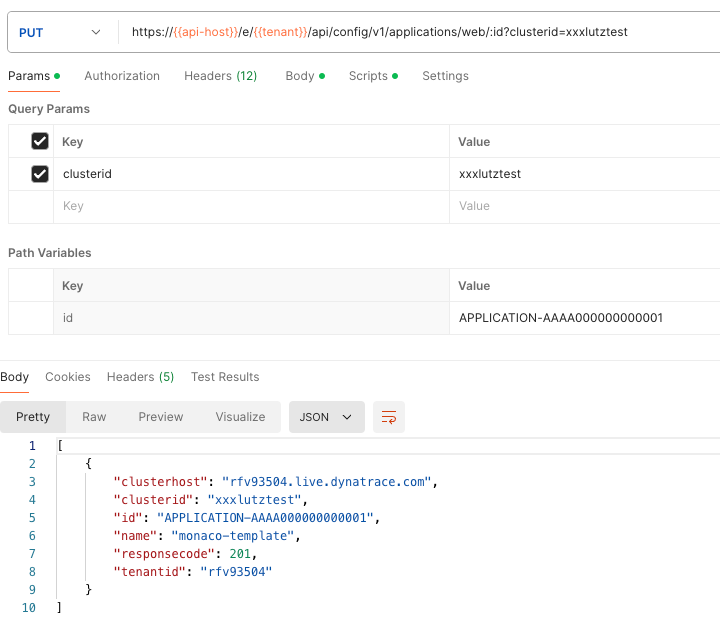Toggle the select-all query params checkbox
Viewport: 720px width, 626px height.
pyautogui.click(x=40, y=141)
